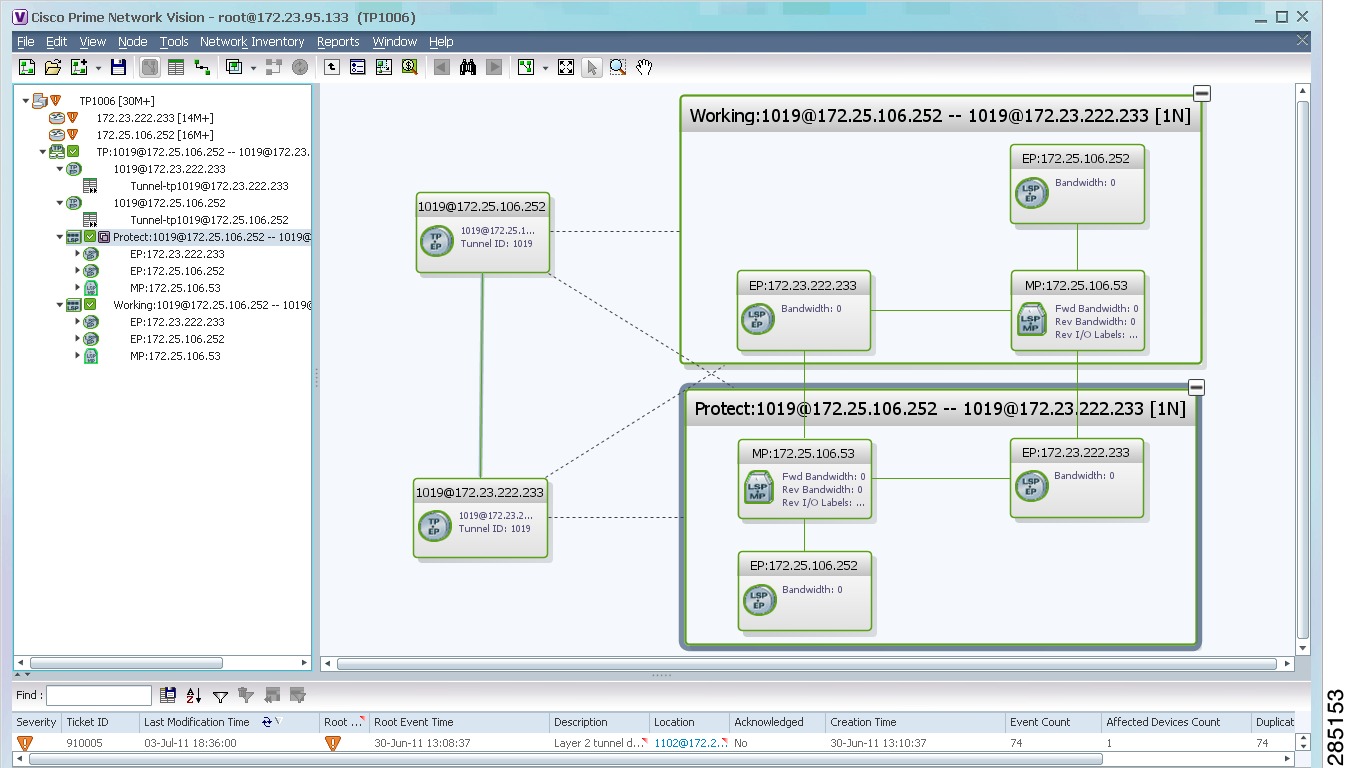Click the 1019@172.25.106.252 TP EP icon

coord(436,240)
